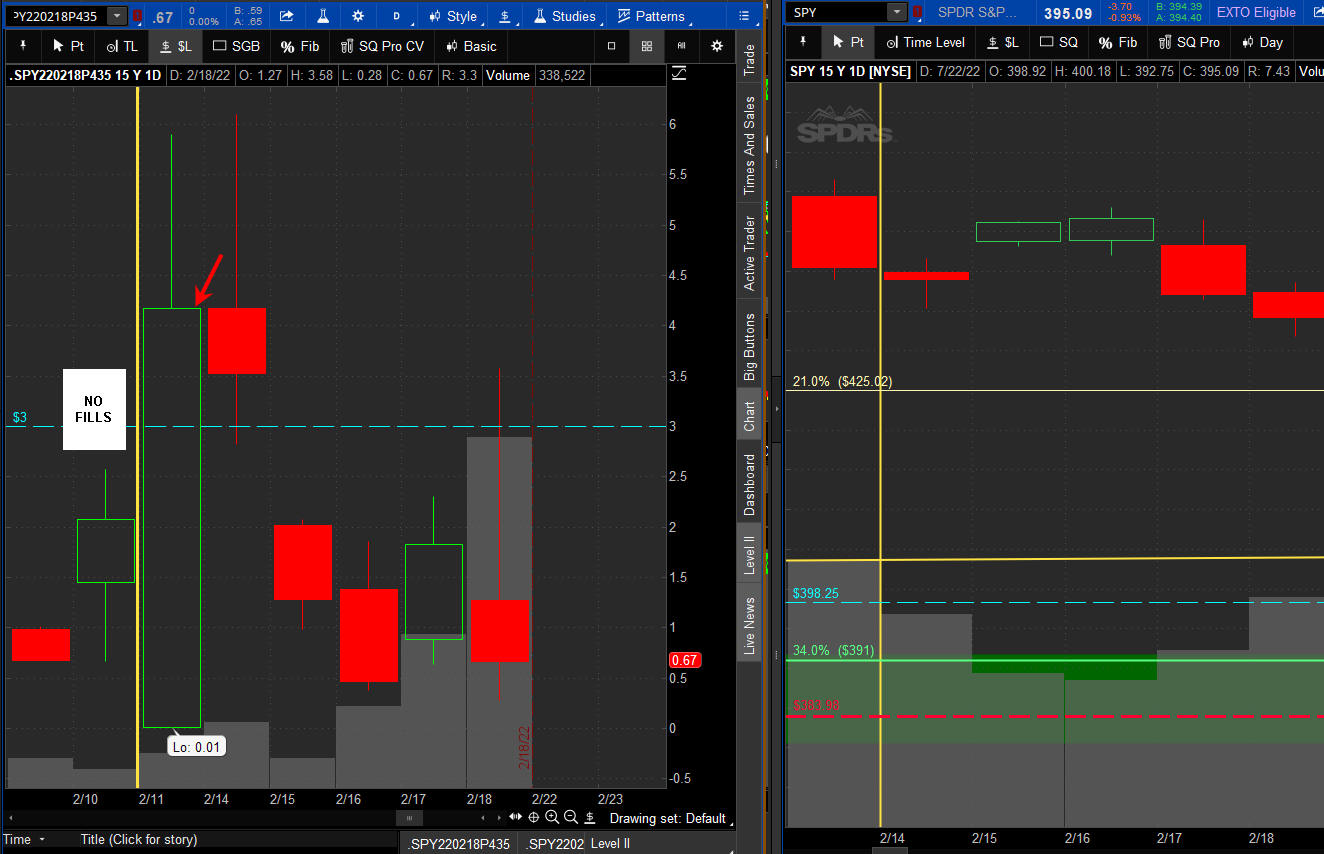The image size is (1324, 854).
Task: Open the D timeframe dropdown
Action: coord(397,16)
